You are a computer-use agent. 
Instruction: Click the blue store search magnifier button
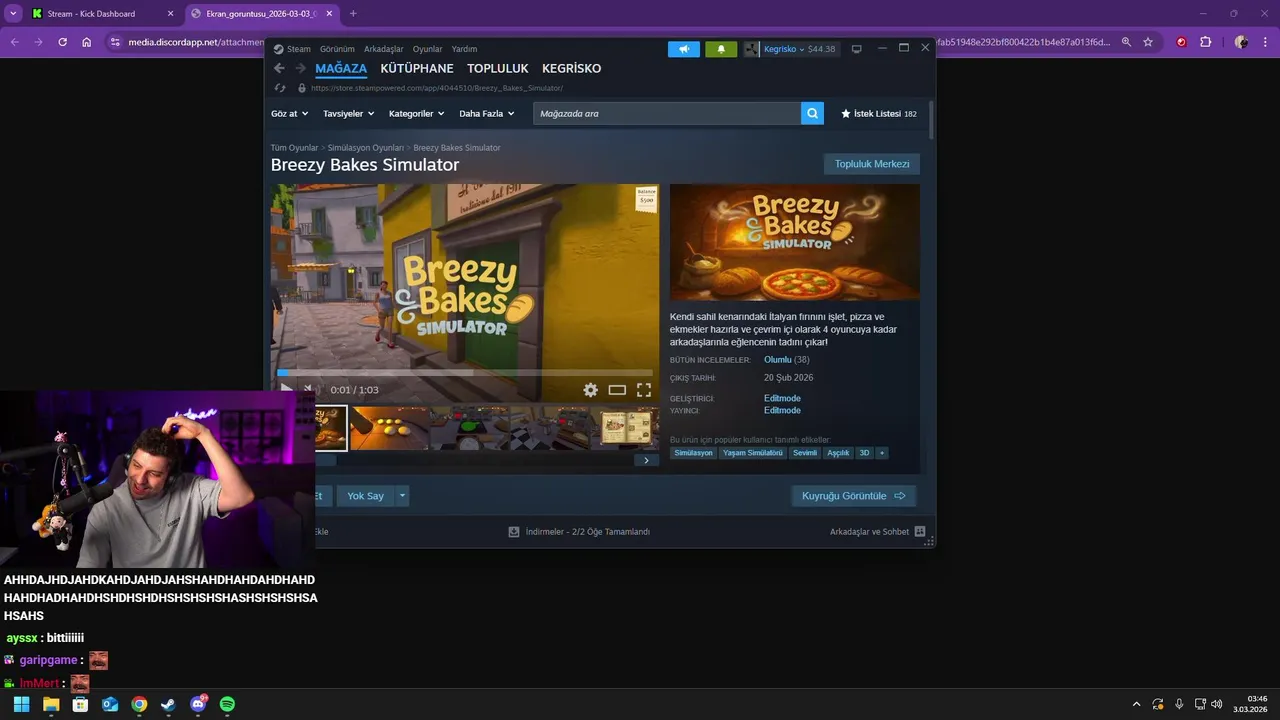point(812,114)
